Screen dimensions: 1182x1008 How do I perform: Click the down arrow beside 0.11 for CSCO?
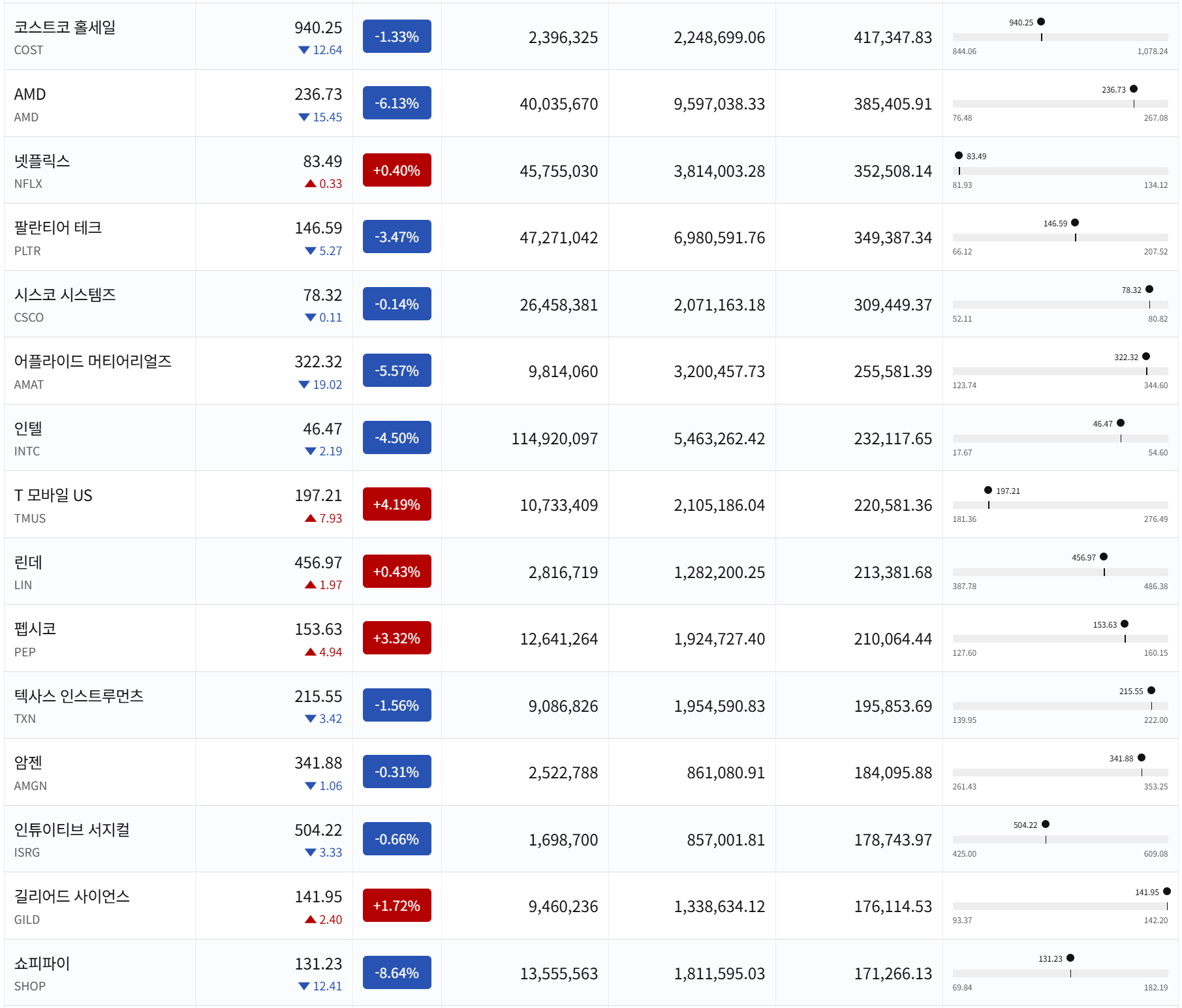pos(310,318)
